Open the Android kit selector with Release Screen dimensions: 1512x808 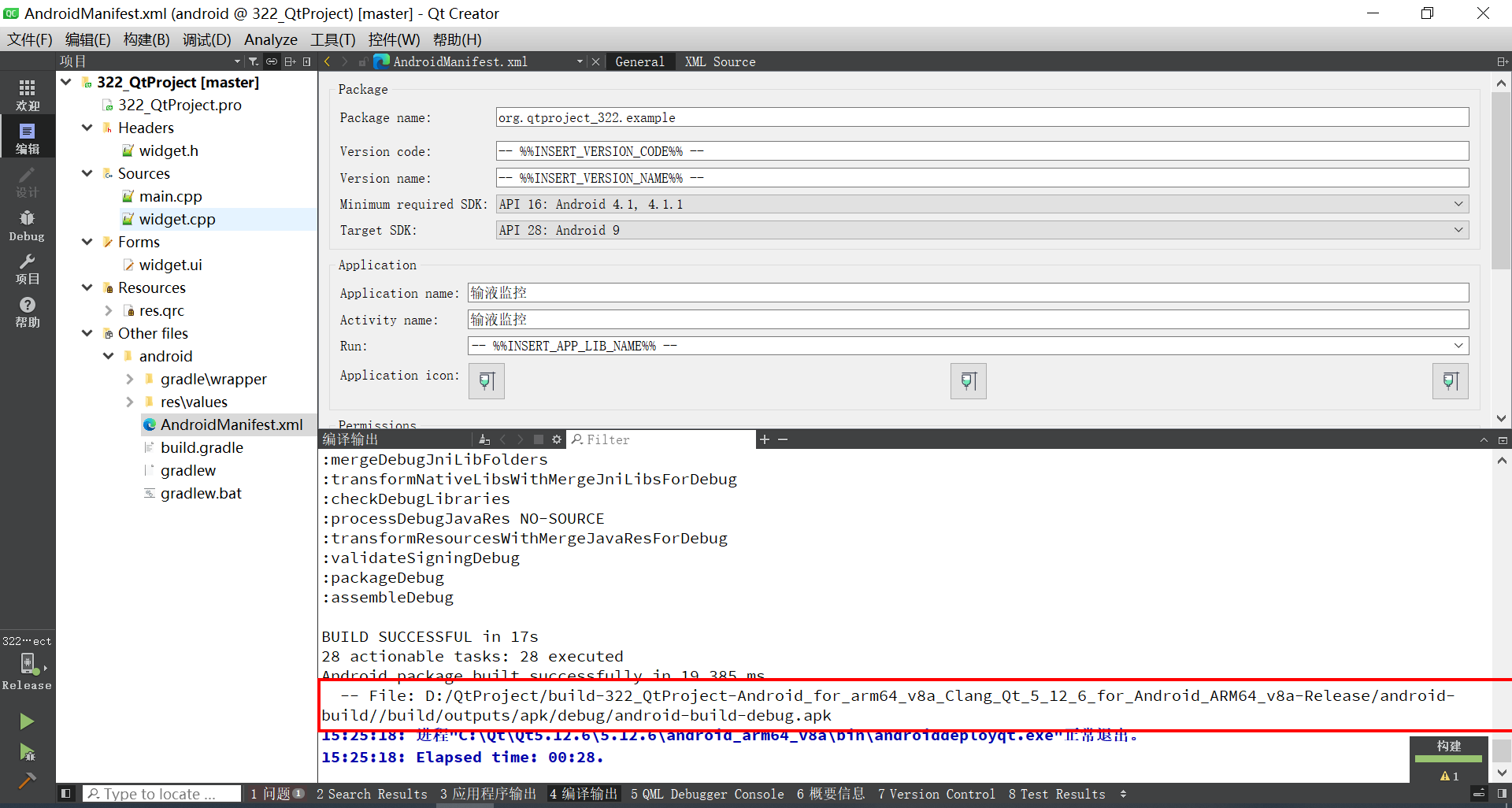[x=27, y=664]
